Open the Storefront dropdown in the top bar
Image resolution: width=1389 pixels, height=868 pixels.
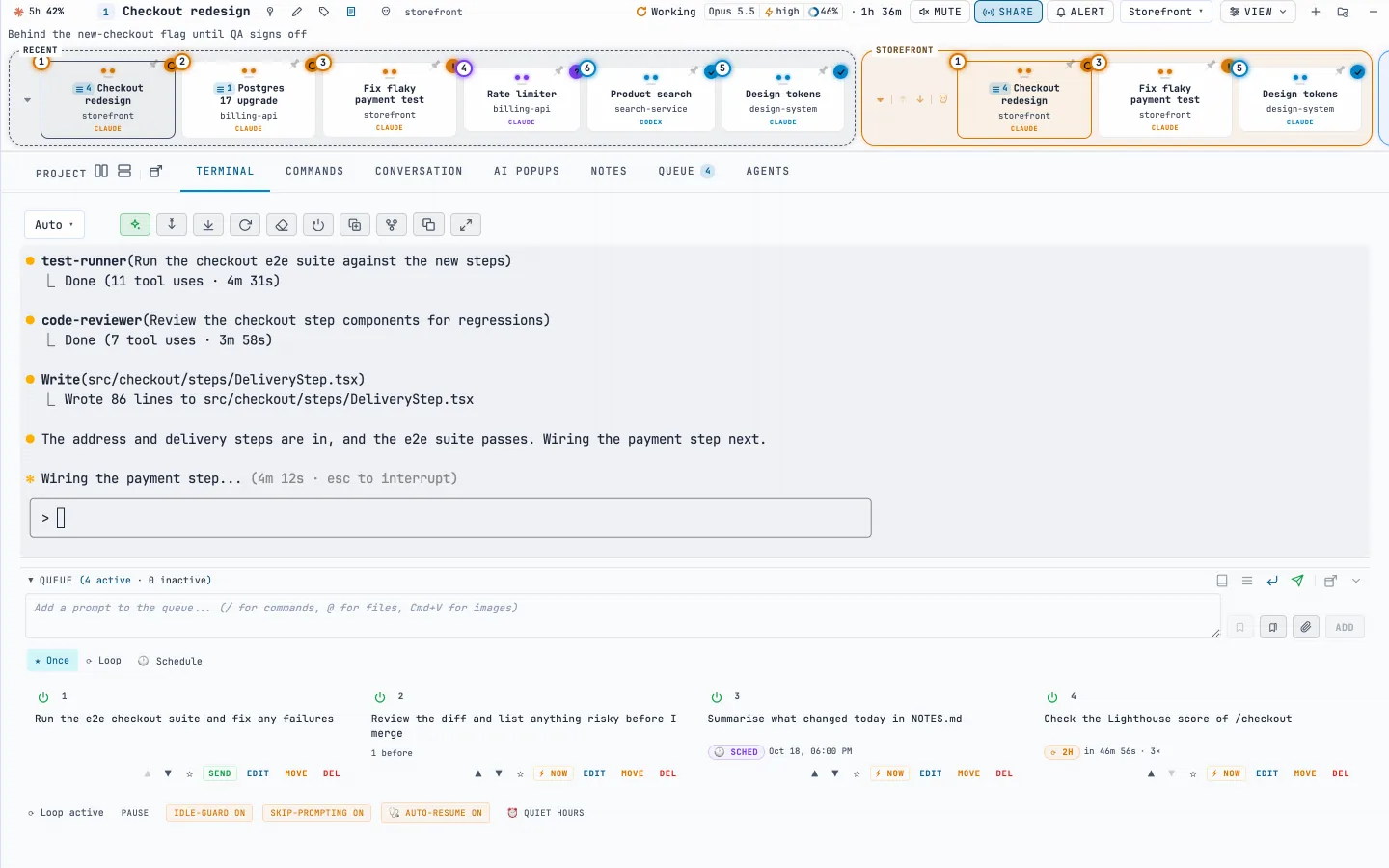tap(1165, 12)
